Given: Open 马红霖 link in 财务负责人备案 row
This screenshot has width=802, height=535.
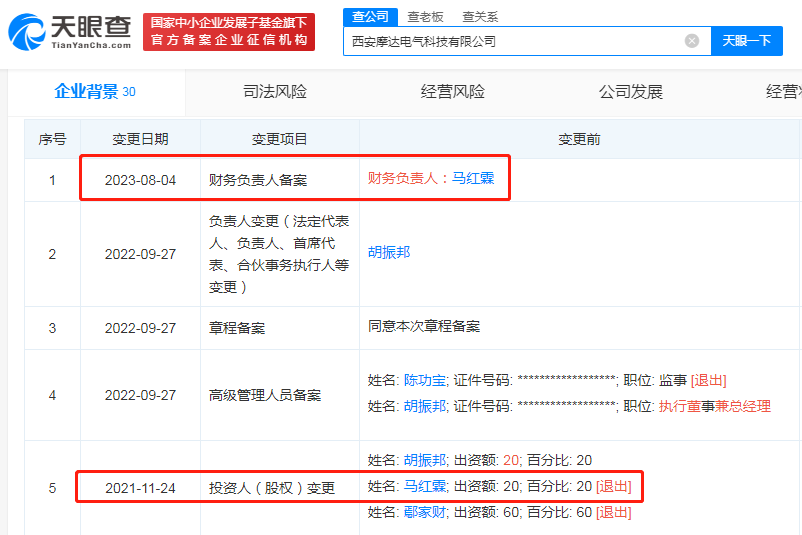Looking at the screenshot, I should point(473,179).
